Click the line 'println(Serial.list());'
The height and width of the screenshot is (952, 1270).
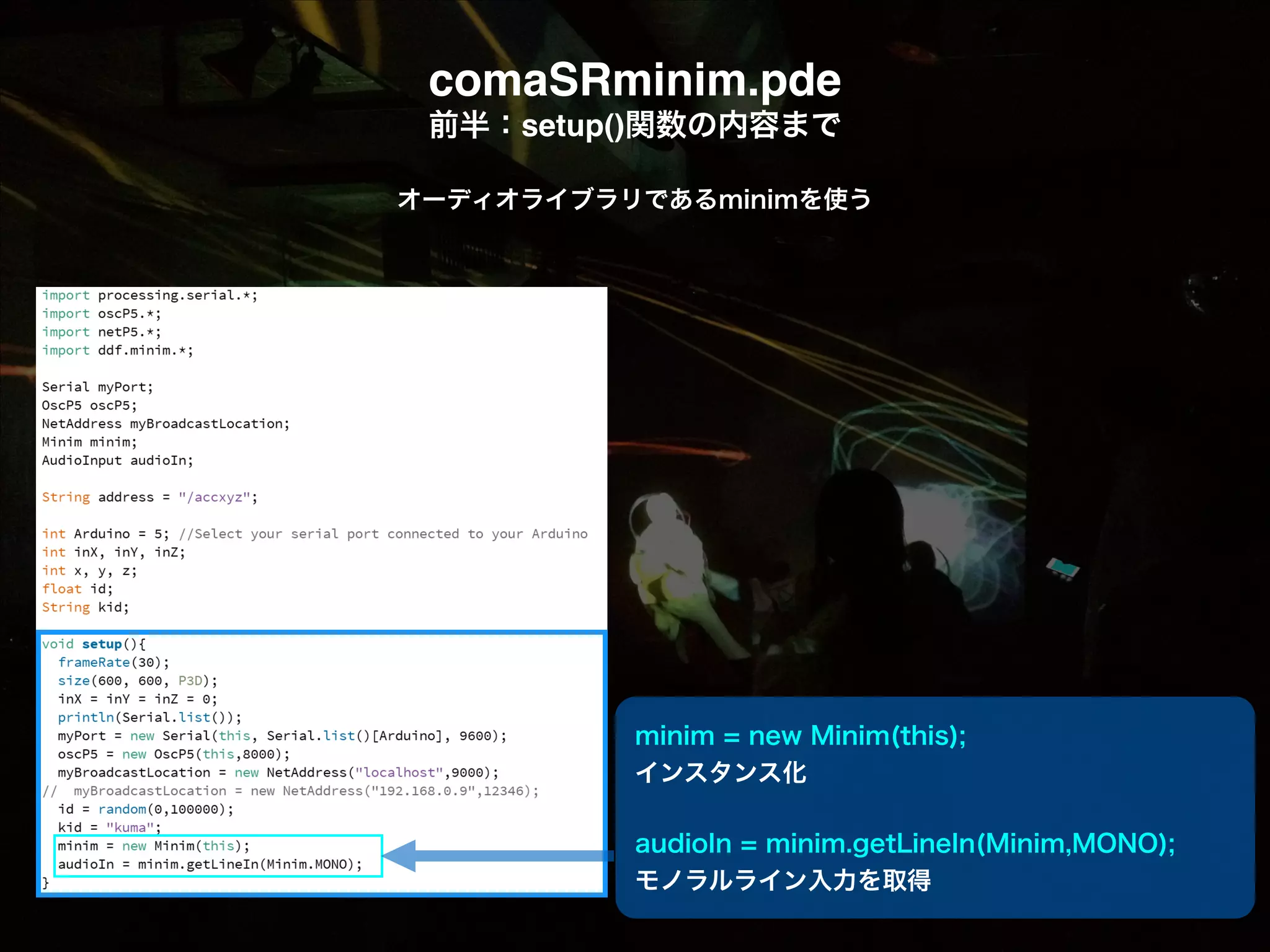(149, 718)
